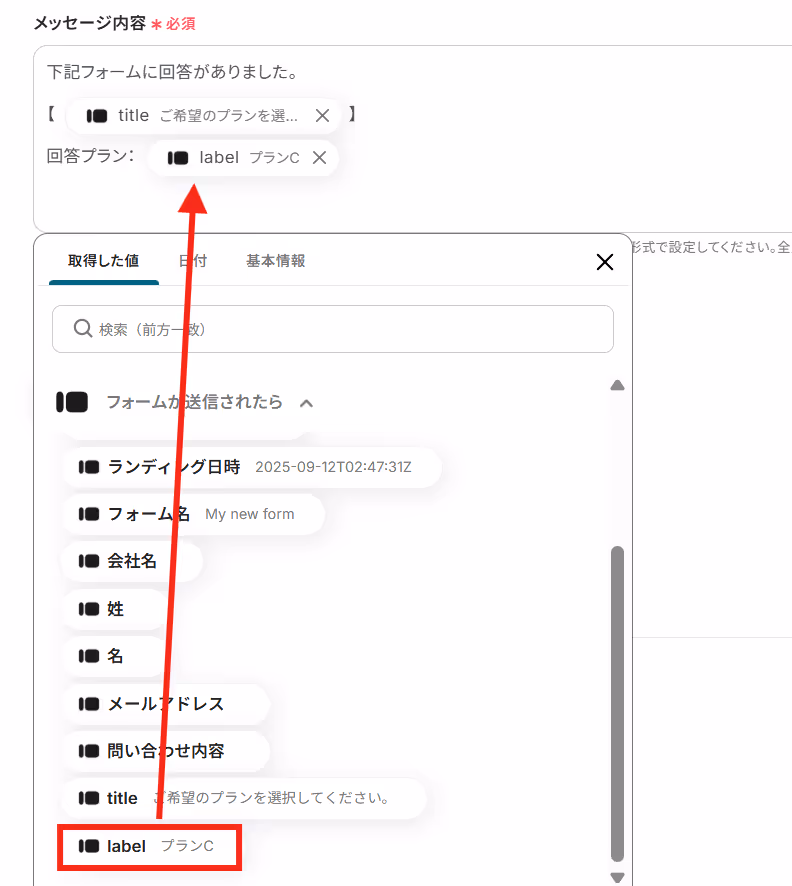
Task: Click the 回答プラン： text in message
Action: click(x=91, y=156)
